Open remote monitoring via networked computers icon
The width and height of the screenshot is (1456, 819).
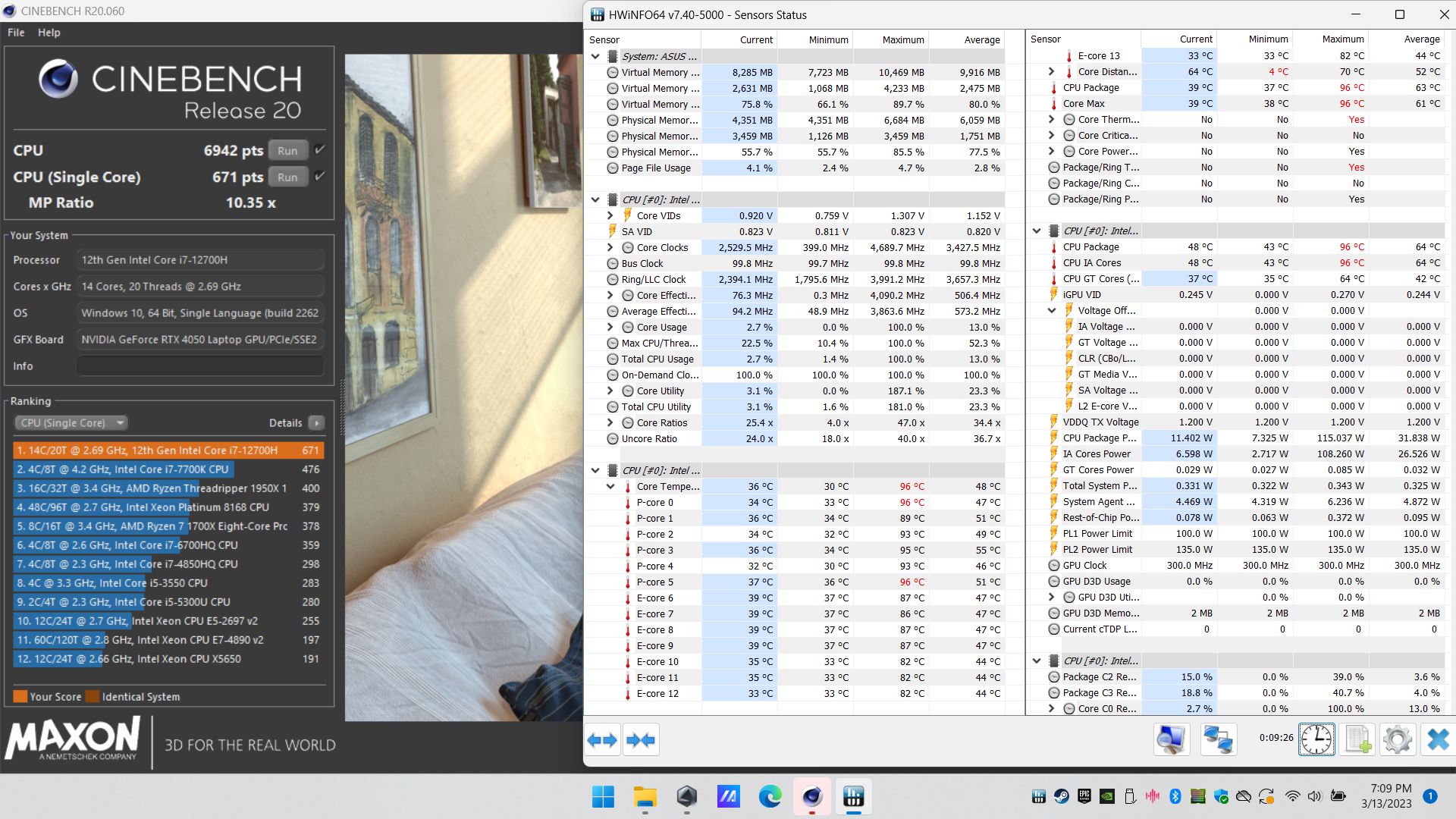tap(1219, 739)
